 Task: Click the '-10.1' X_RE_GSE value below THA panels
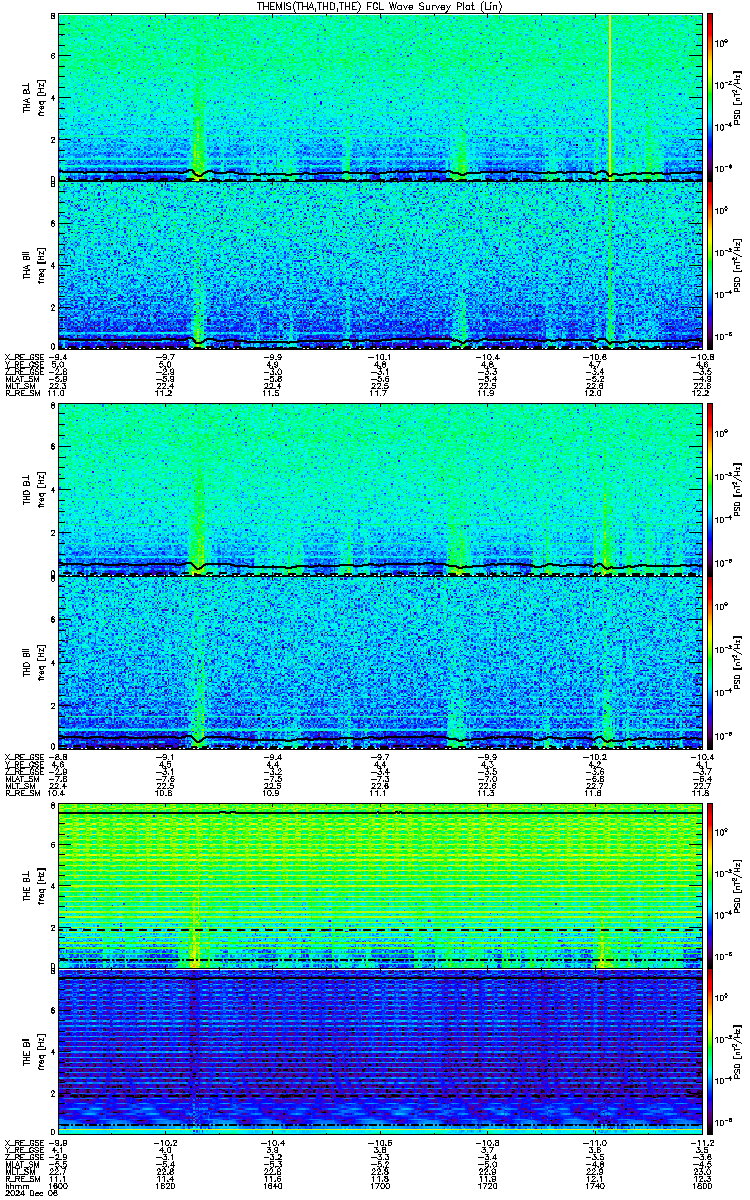[x=379, y=356]
